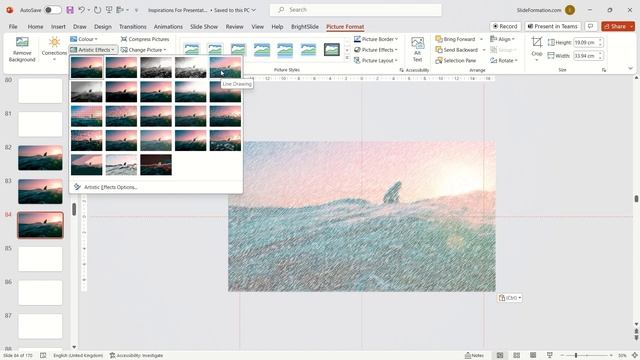Click the Redo icon
The height and width of the screenshot is (360, 640).
[97, 10]
